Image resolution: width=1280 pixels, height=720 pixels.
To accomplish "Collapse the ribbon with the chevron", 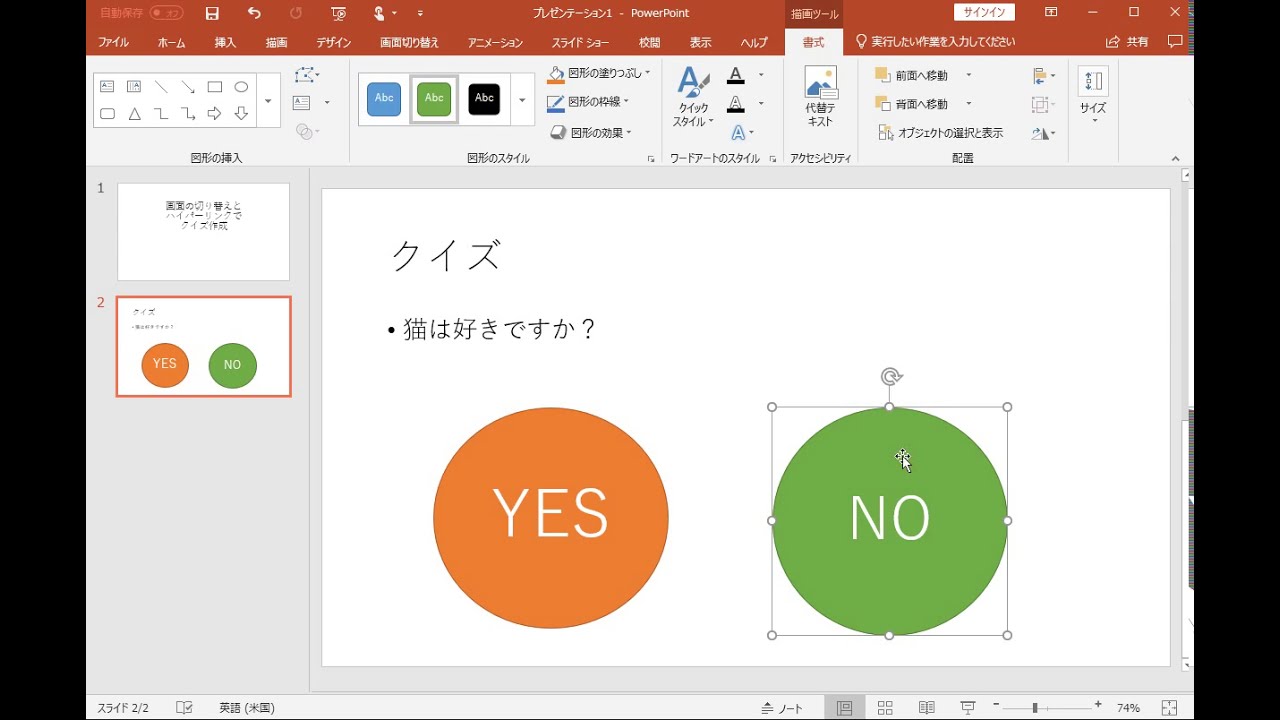I will click(x=1175, y=159).
